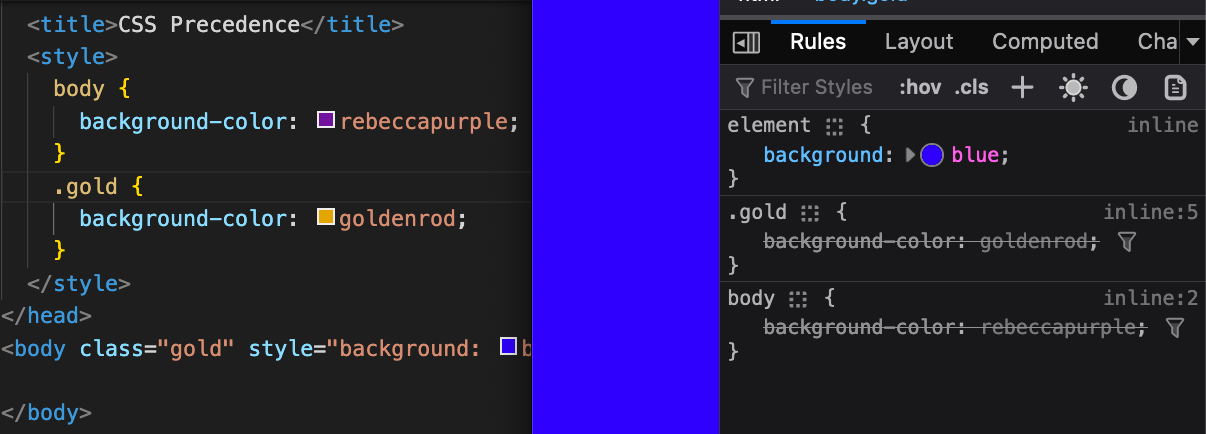Viewport: 1206px width, 434px height.
Task: Open the blue color picker swatch
Action: [932, 155]
